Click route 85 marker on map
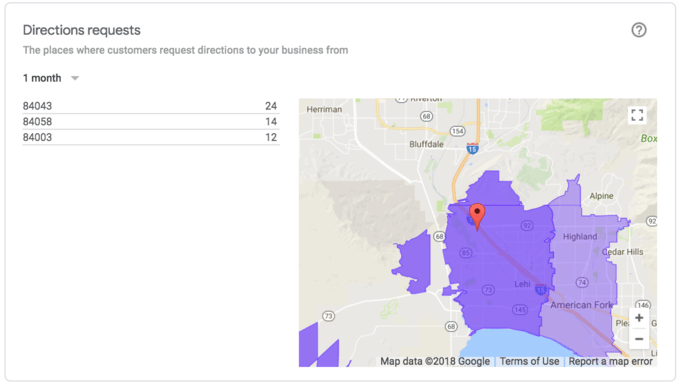Image resolution: width=684 pixels, height=386 pixels. click(466, 253)
